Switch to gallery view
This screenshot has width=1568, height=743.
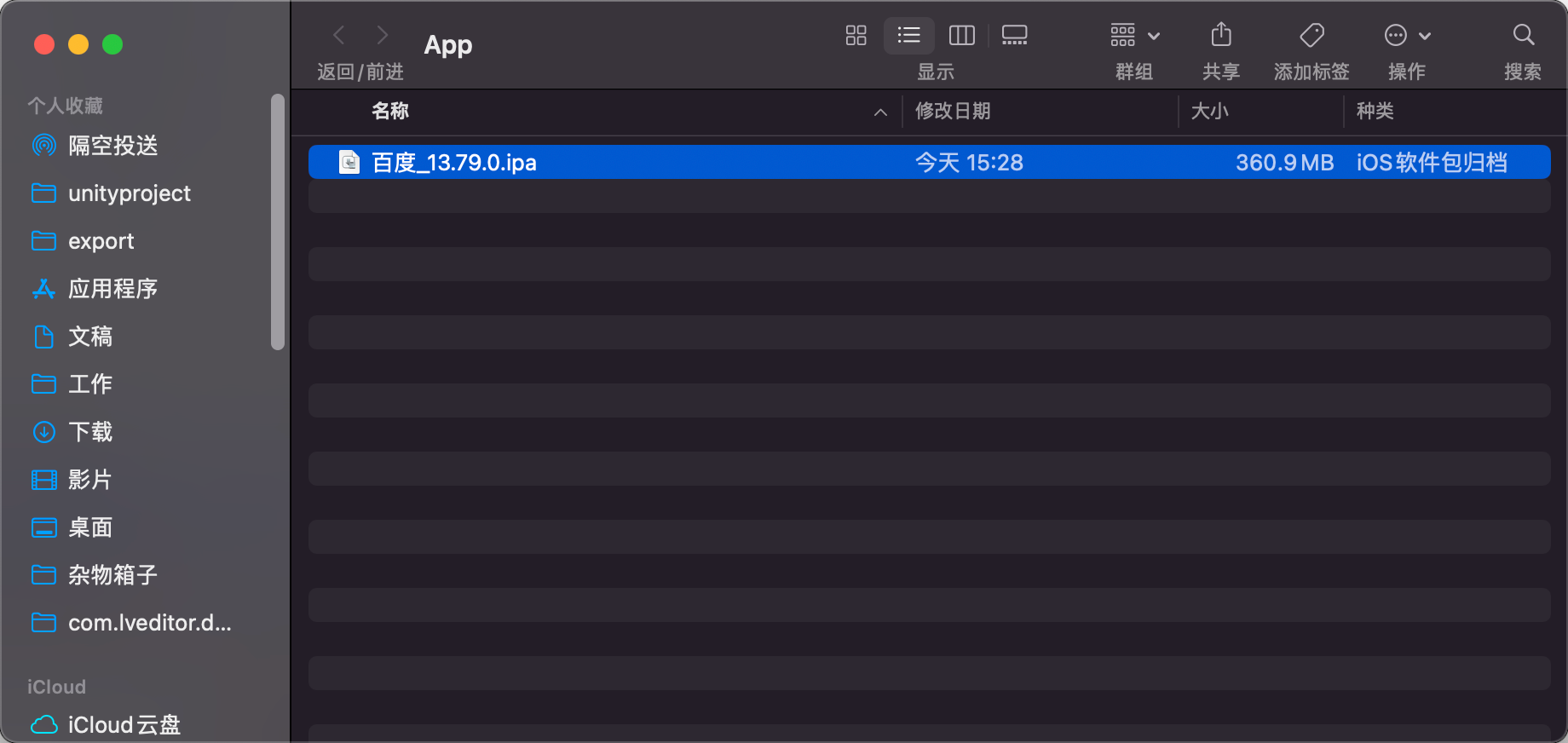click(x=1014, y=35)
